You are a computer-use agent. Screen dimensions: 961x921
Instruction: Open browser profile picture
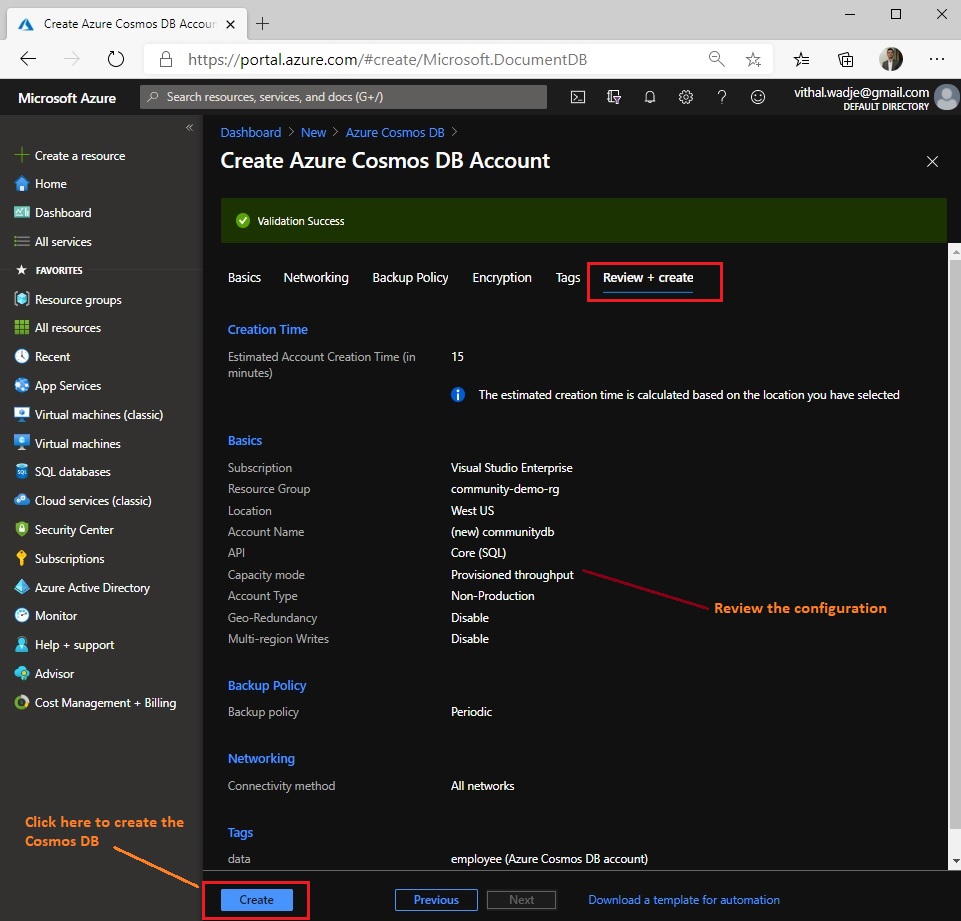coord(891,59)
